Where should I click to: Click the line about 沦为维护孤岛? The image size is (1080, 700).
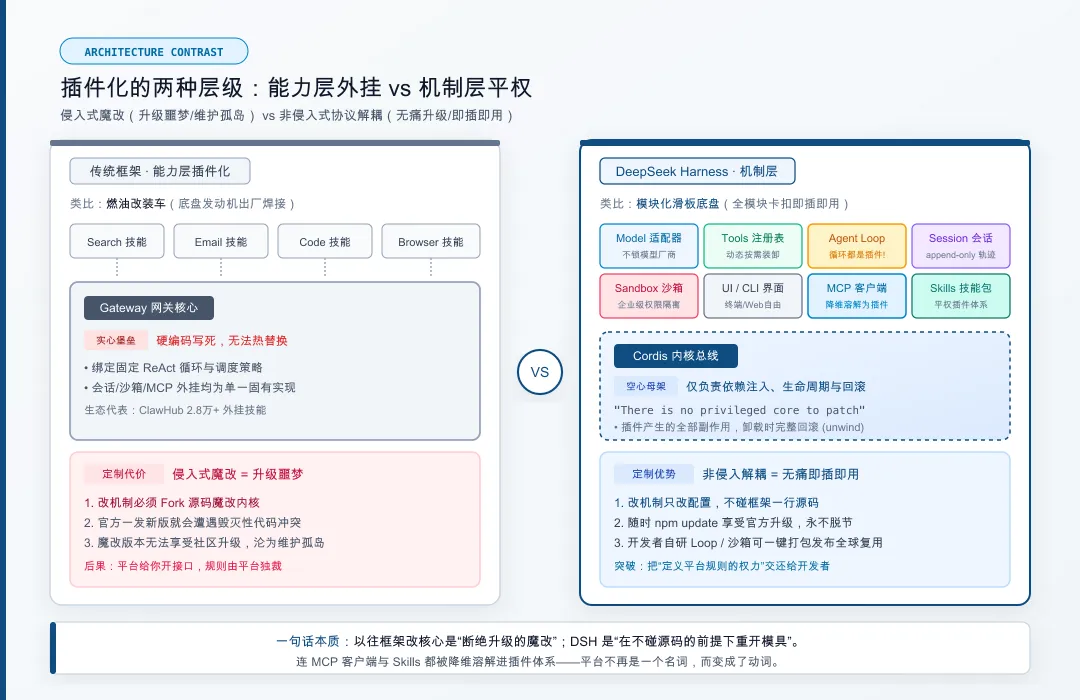click(204, 542)
